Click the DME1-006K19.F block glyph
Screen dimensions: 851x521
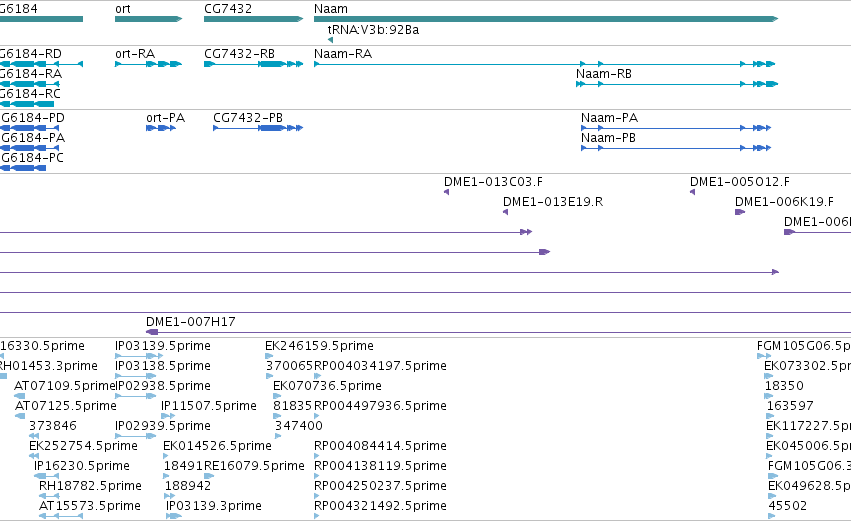[740, 212]
